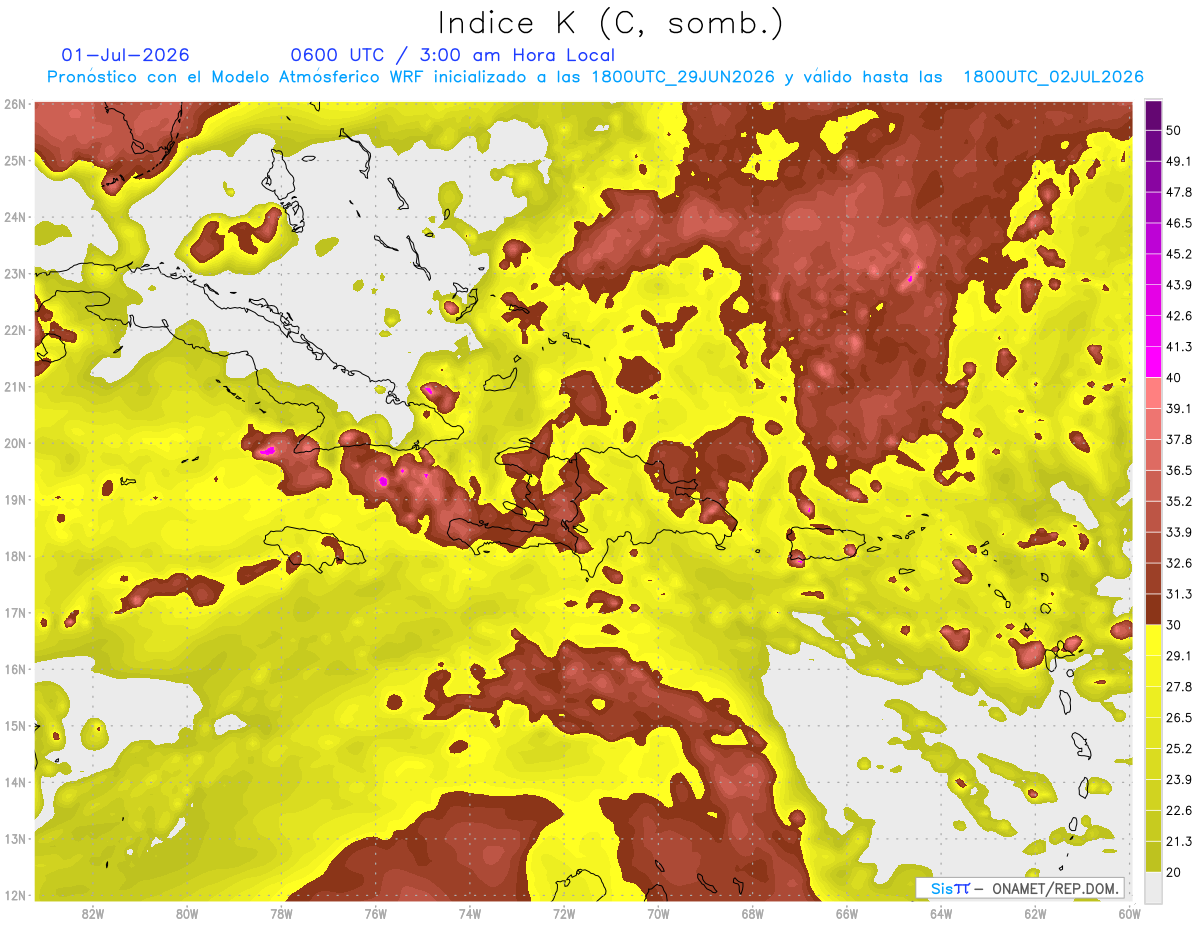Click the 14N latitude label
Viewport: 1200px width, 927px height.
(x=14, y=782)
